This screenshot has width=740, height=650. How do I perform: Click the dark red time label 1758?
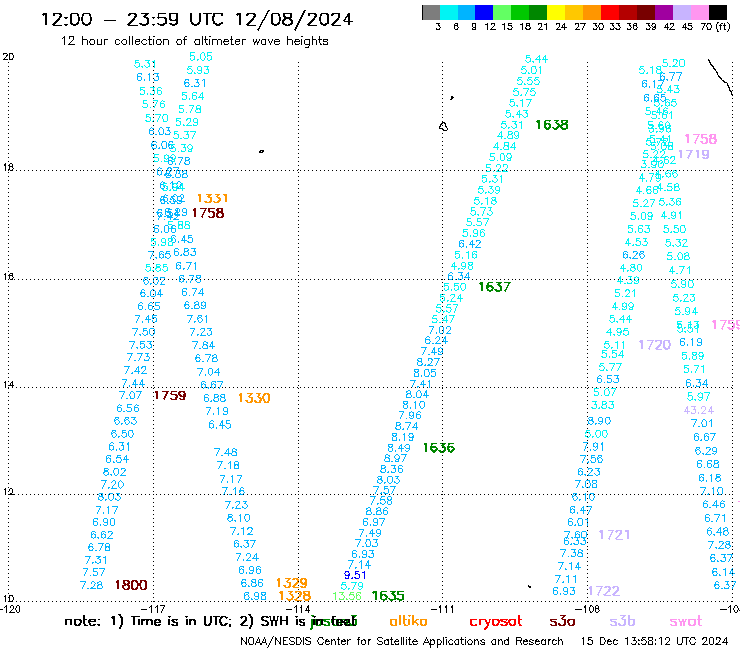pyautogui.click(x=208, y=213)
